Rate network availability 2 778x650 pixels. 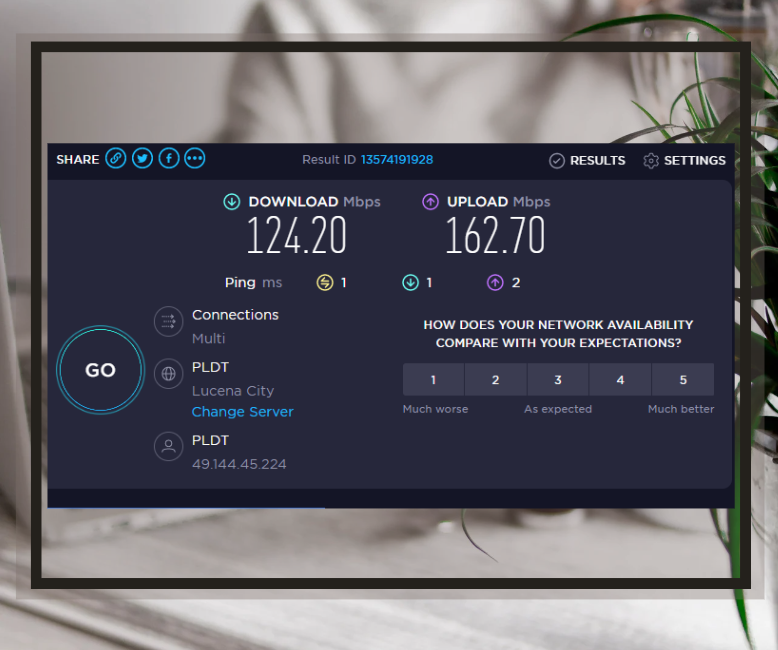point(496,380)
